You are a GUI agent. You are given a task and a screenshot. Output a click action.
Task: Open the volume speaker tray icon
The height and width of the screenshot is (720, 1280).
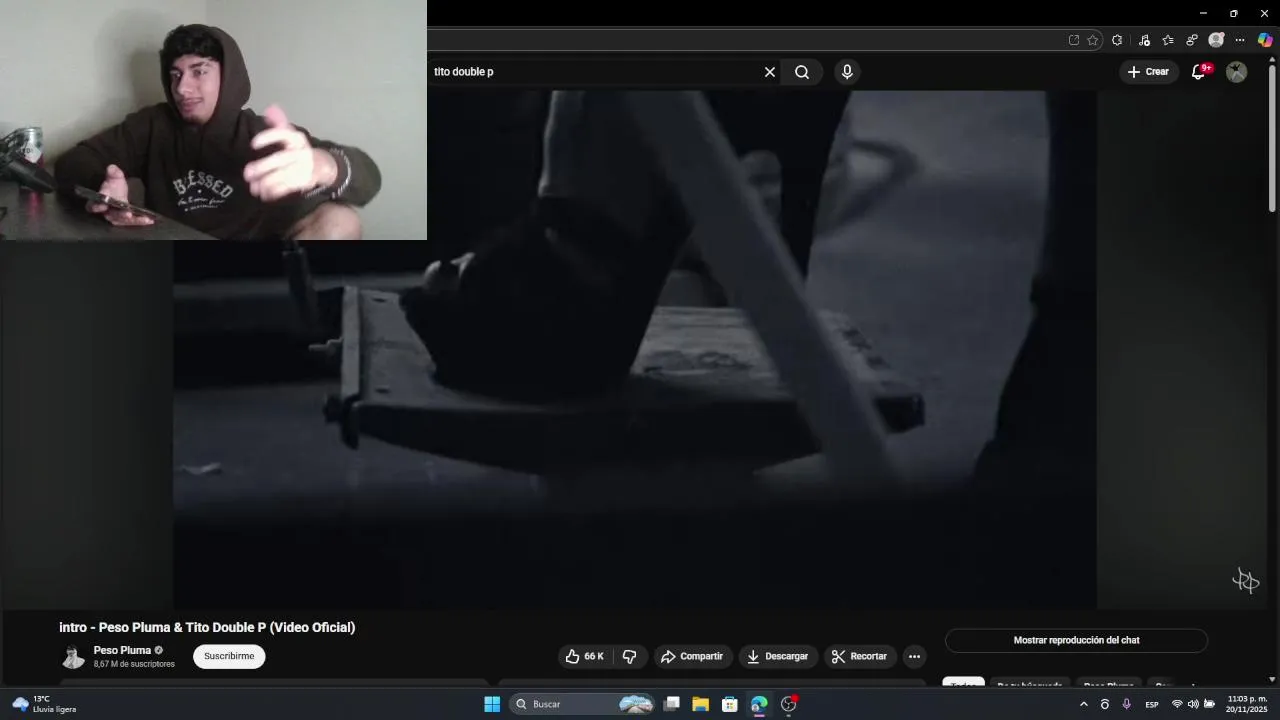1193,704
